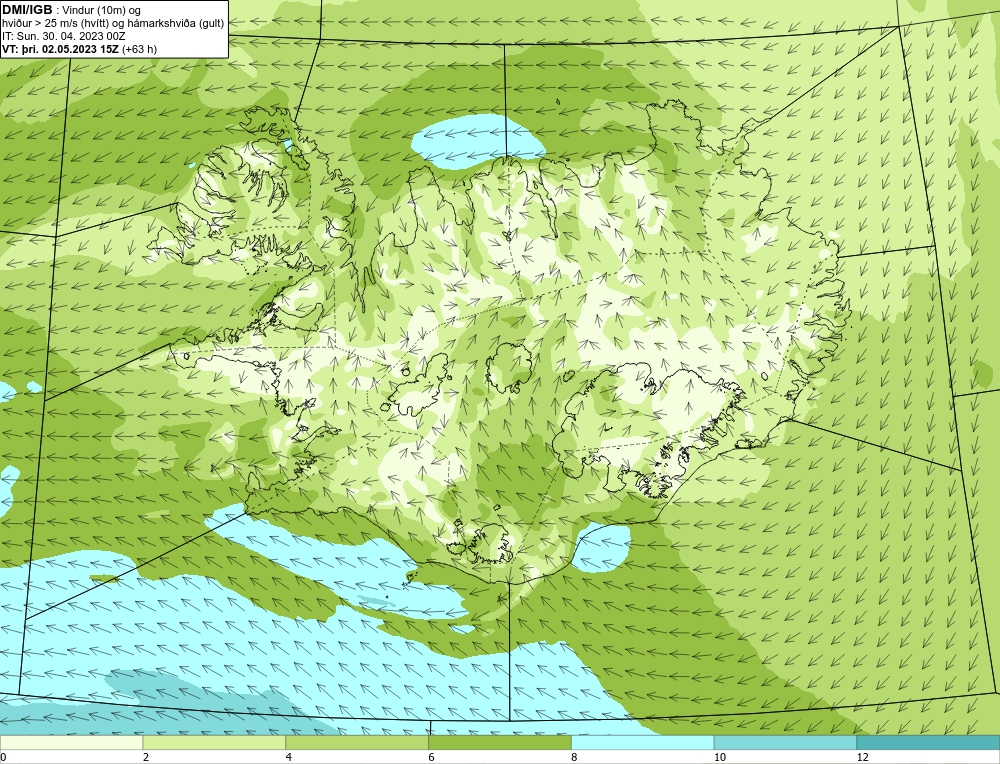1000x764 pixels.
Task: Click the 4–6 m/s green swatch
Action: tap(357, 742)
